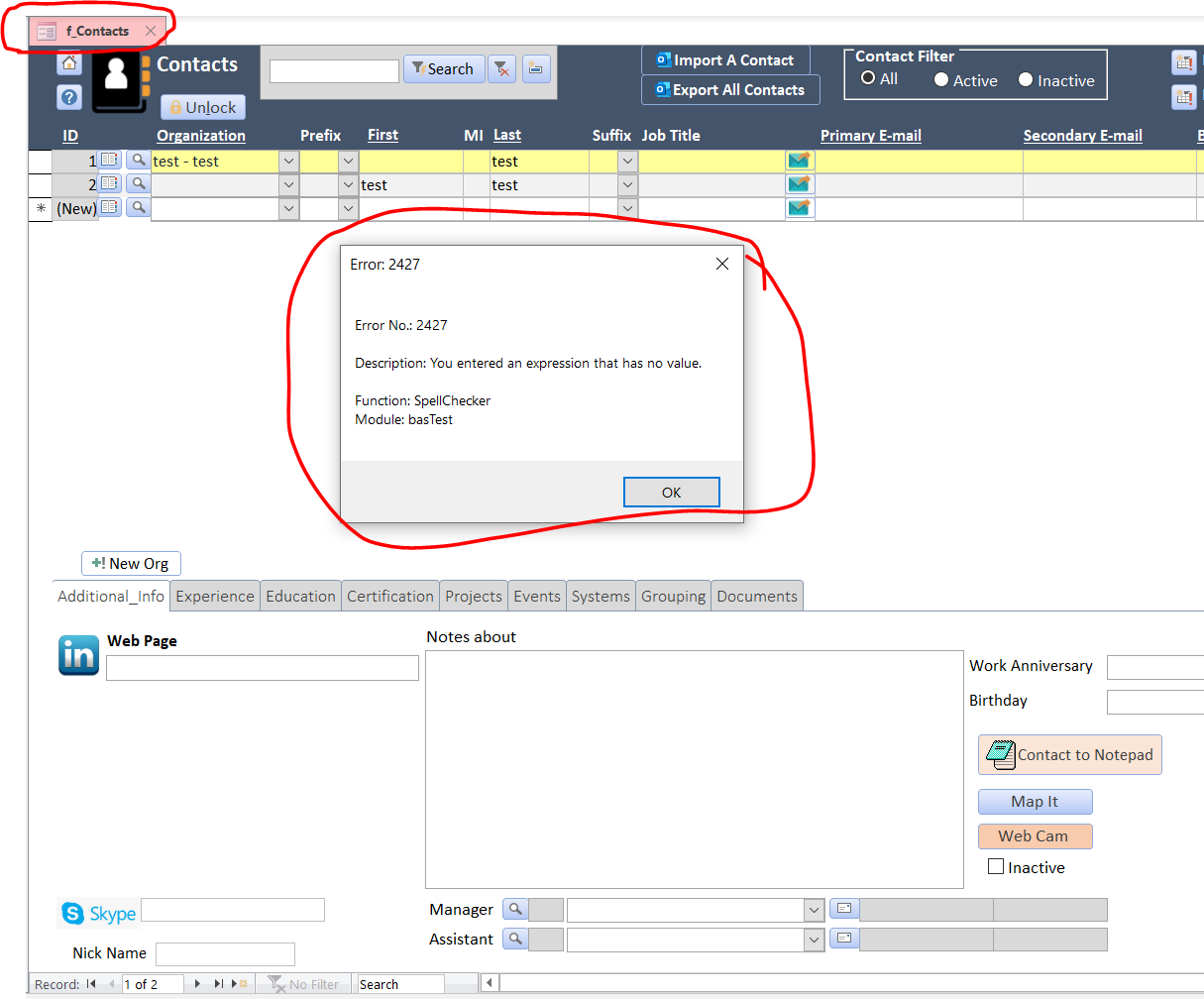The width and height of the screenshot is (1204, 999).
Task: Switch to the Grouping tab
Action: (x=674, y=596)
